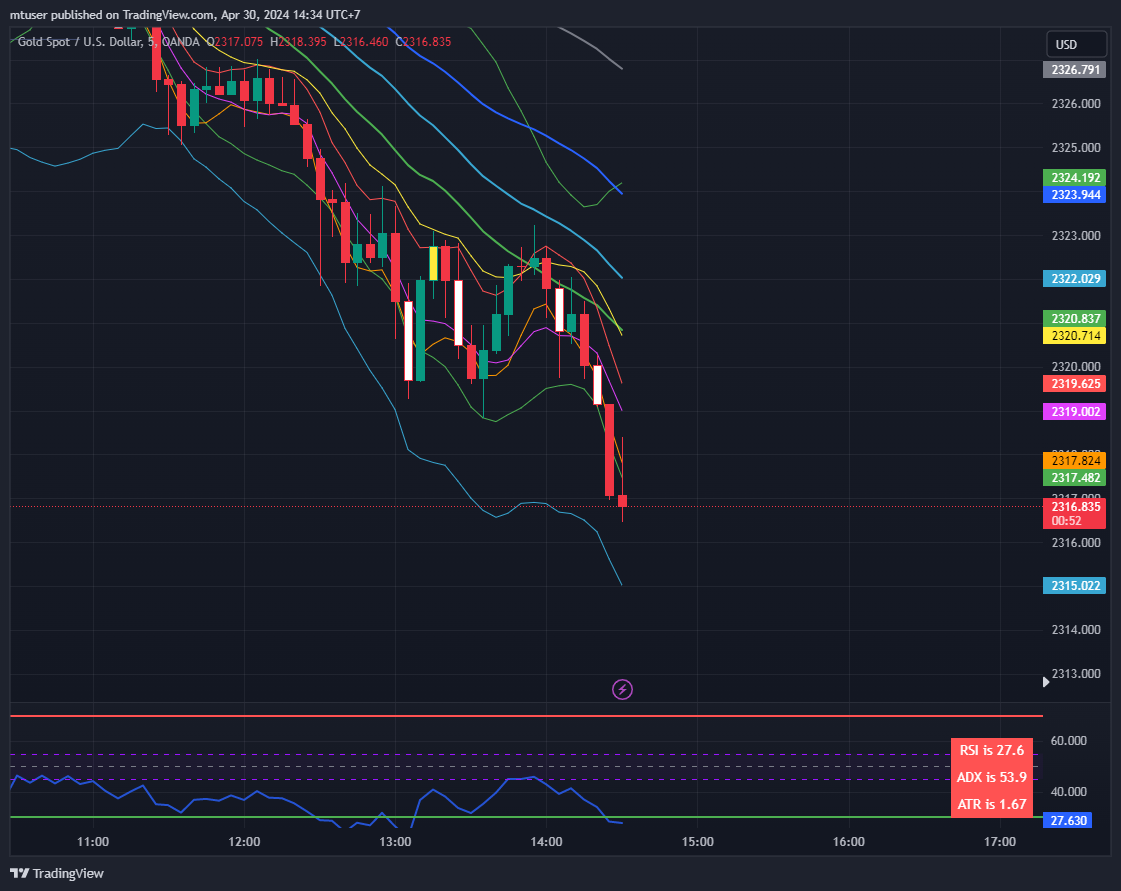Click the blue RSI value label 27.630
Viewport: 1121px width, 891px height.
point(1067,820)
